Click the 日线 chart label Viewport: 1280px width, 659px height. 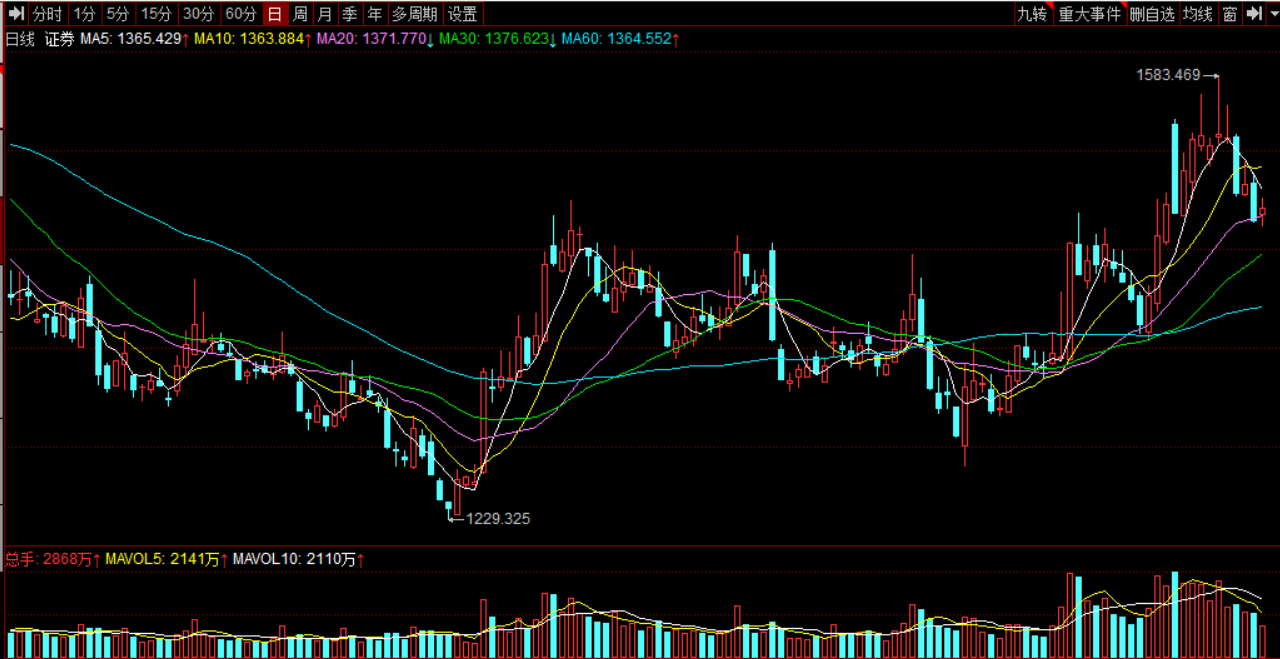click(20, 39)
